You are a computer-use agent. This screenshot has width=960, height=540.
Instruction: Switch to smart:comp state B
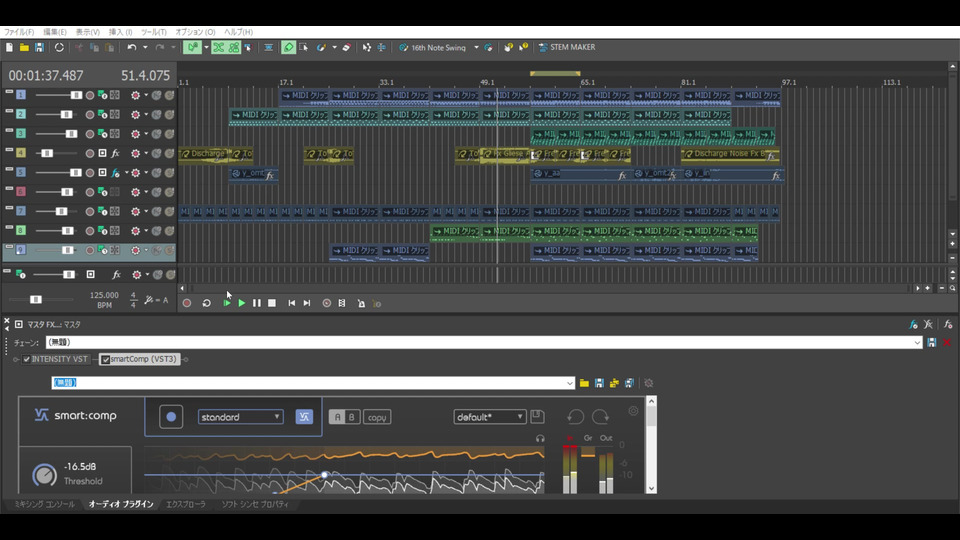click(351, 417)
